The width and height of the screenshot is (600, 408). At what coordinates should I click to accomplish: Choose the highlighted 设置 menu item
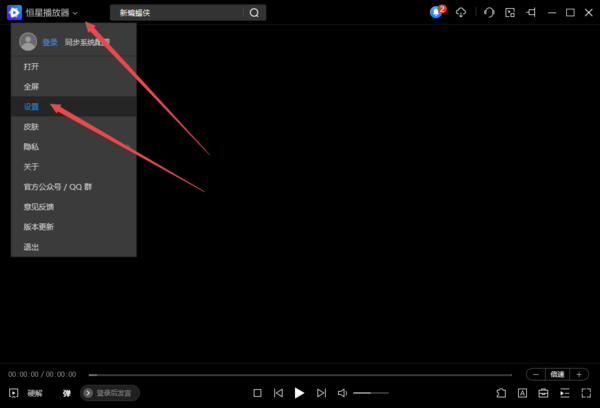click(x=73, y=106)
